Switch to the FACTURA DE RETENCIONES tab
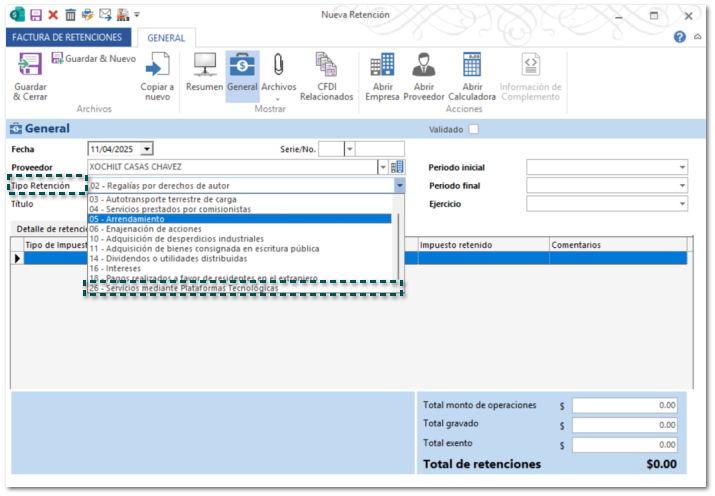Image resolution: width=715 pixels, height=496 pixels. 68,37
